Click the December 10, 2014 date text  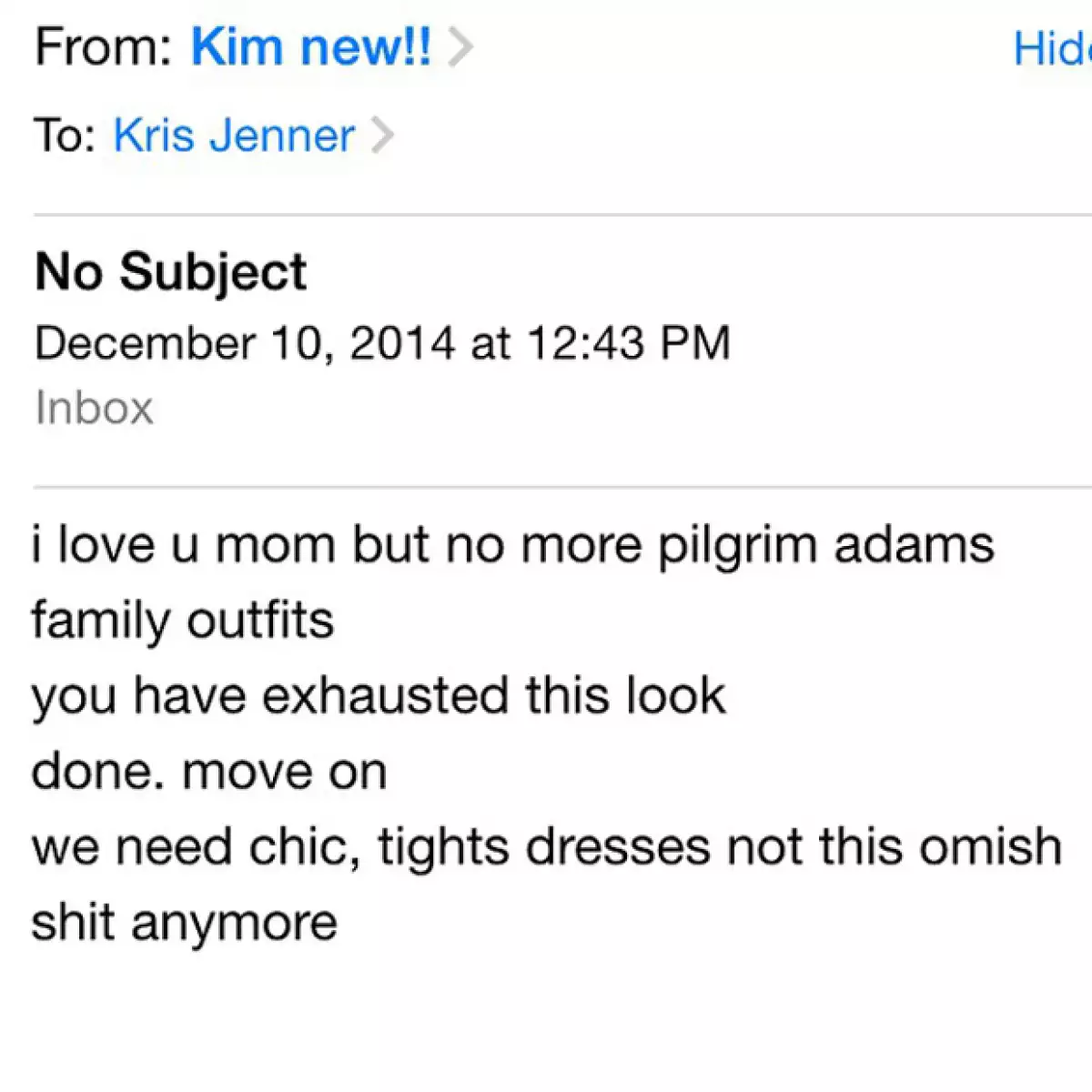pyautogui.click(x=382, y=343)
